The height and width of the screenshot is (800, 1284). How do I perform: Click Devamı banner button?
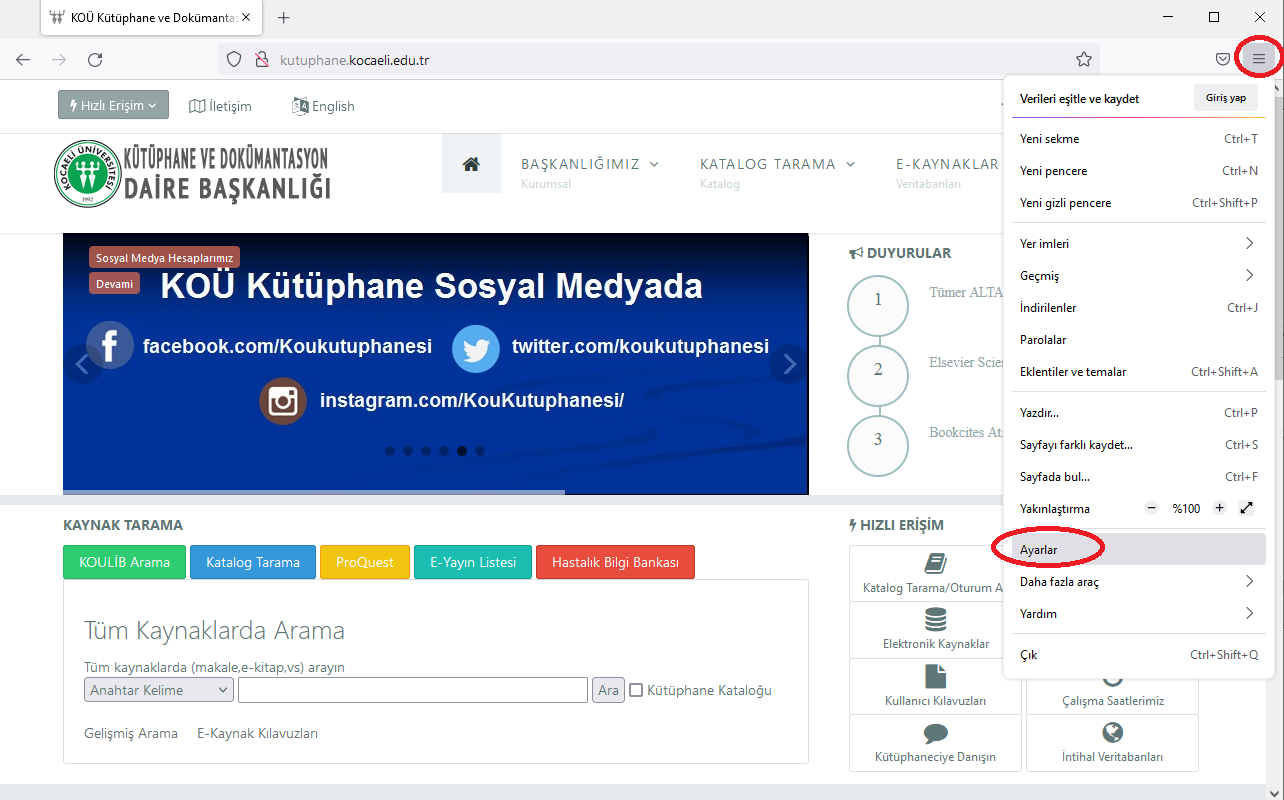click(114, 284)
